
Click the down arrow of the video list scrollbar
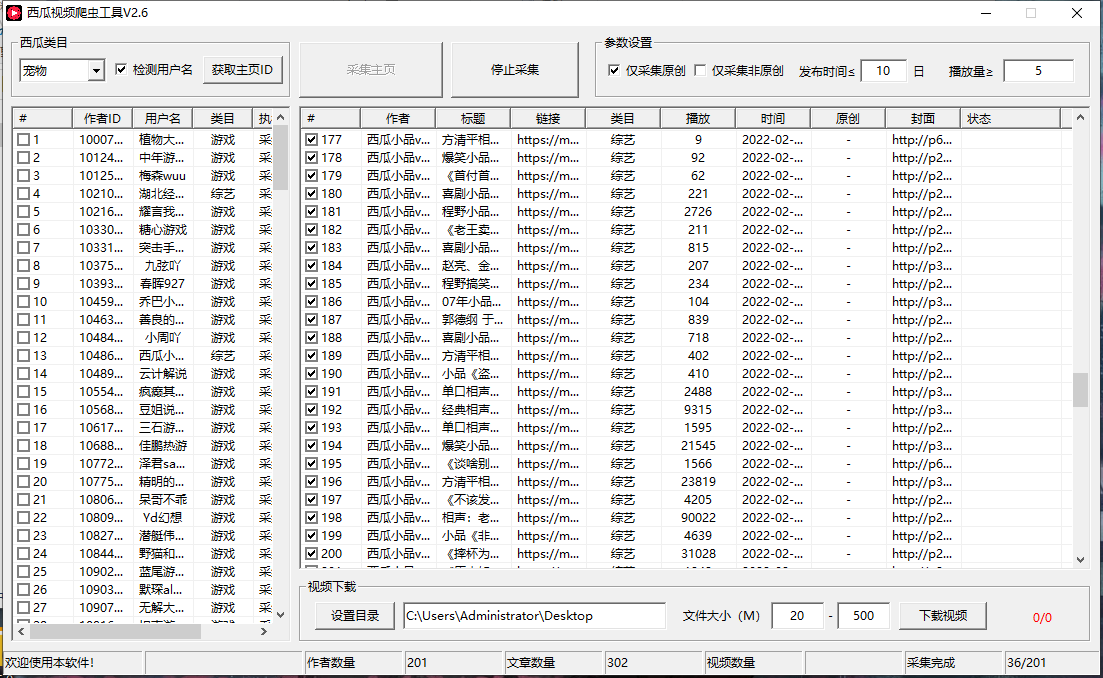pos(1081,562)
